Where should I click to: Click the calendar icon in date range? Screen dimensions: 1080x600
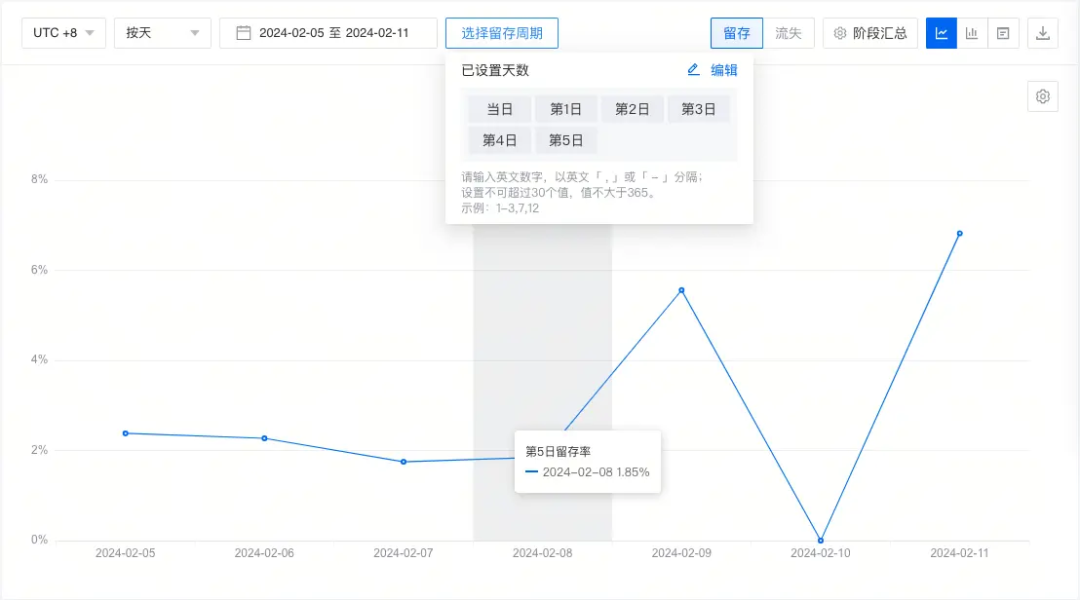pos(243,33)
